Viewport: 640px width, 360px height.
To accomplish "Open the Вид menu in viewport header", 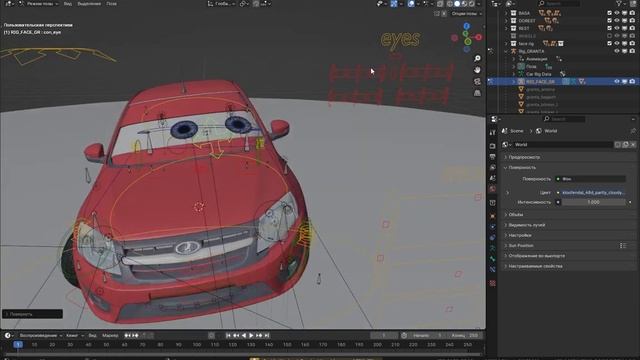I will (68, 4).
